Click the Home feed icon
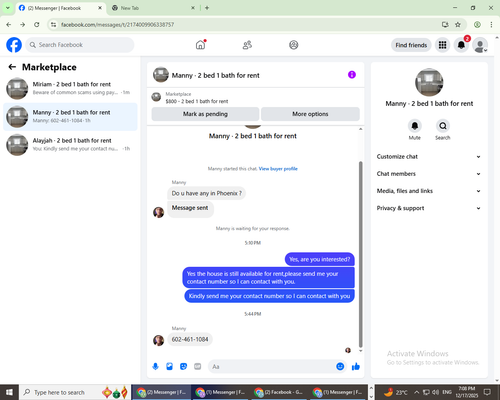 [200, 45]
